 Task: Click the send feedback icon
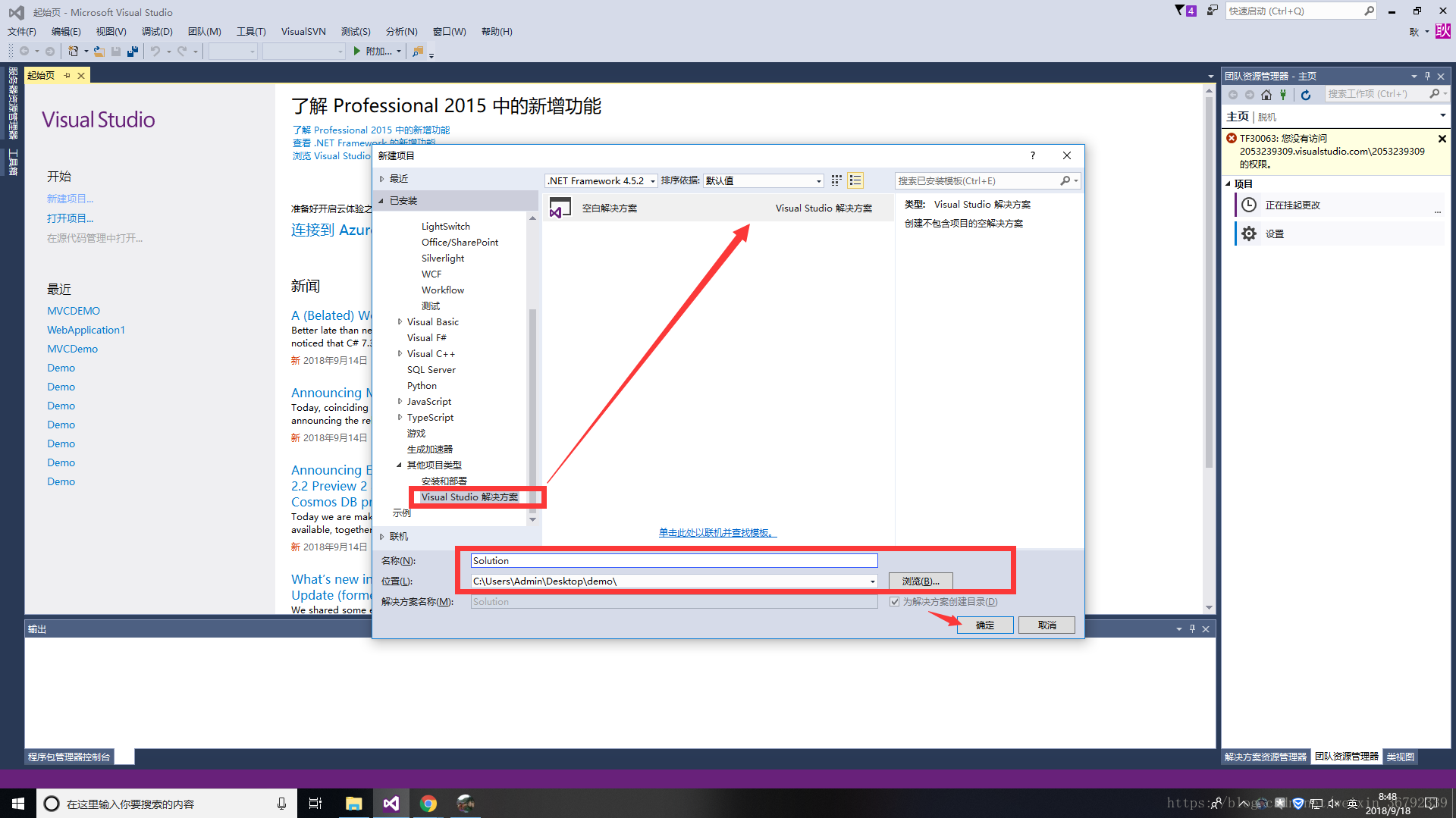(1213, 11)
